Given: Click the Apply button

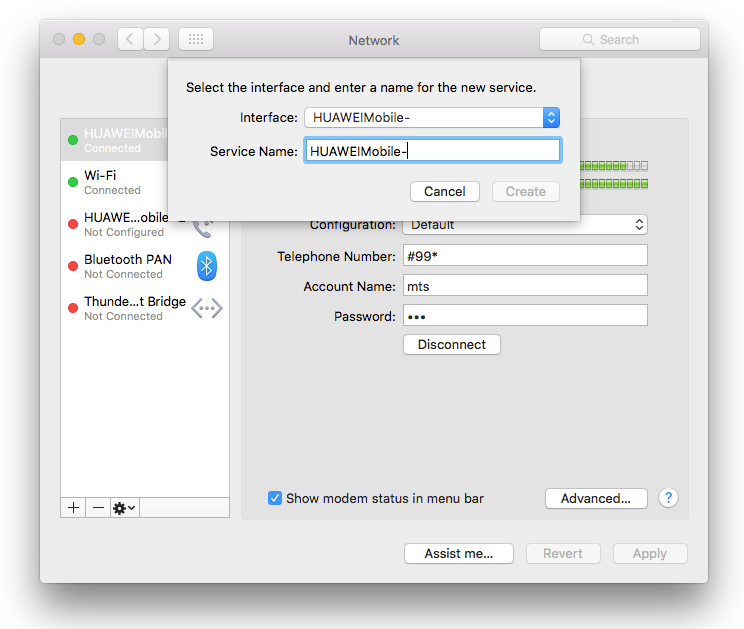Looking at the screenshot, I should pos(650,554).
